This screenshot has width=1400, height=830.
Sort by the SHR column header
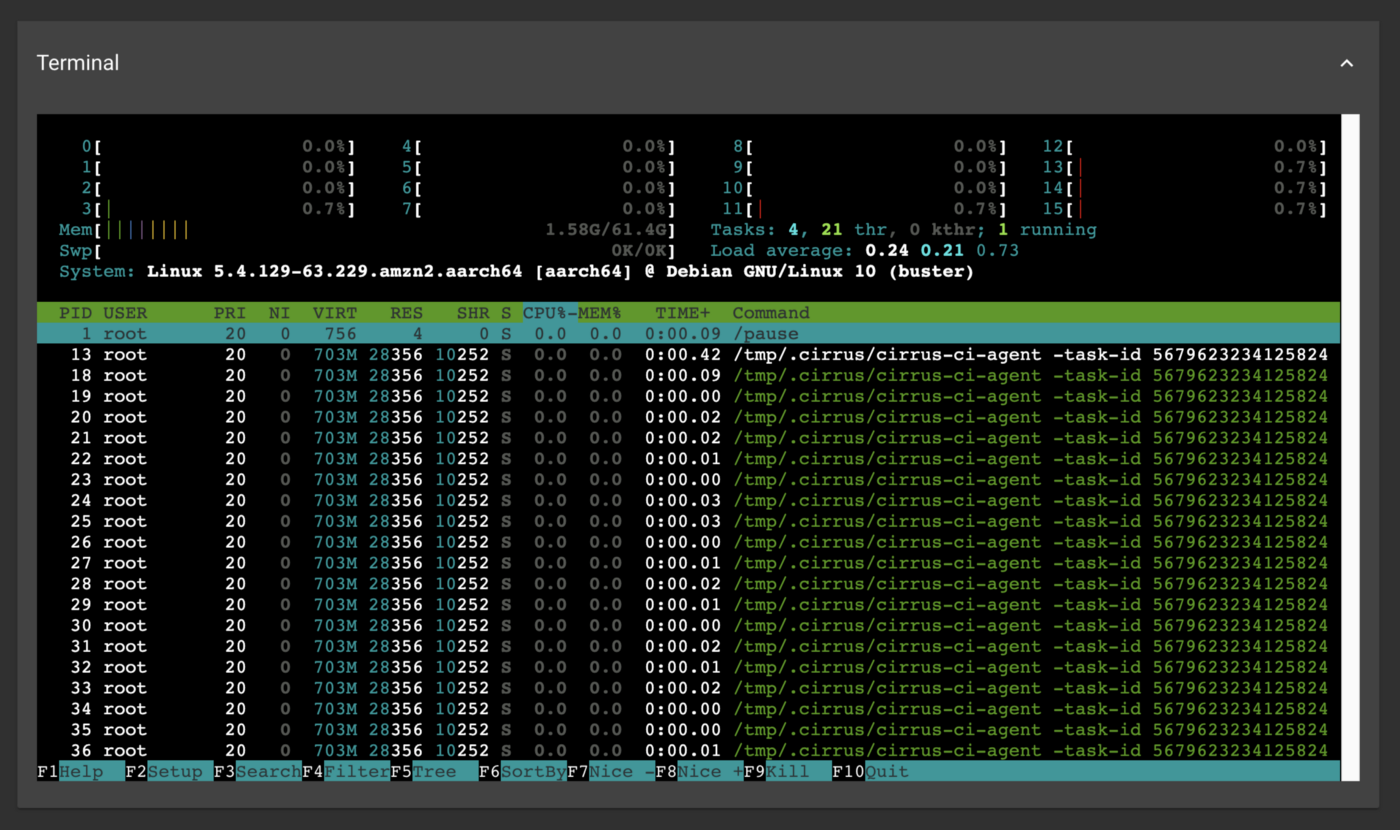point(473,313)
